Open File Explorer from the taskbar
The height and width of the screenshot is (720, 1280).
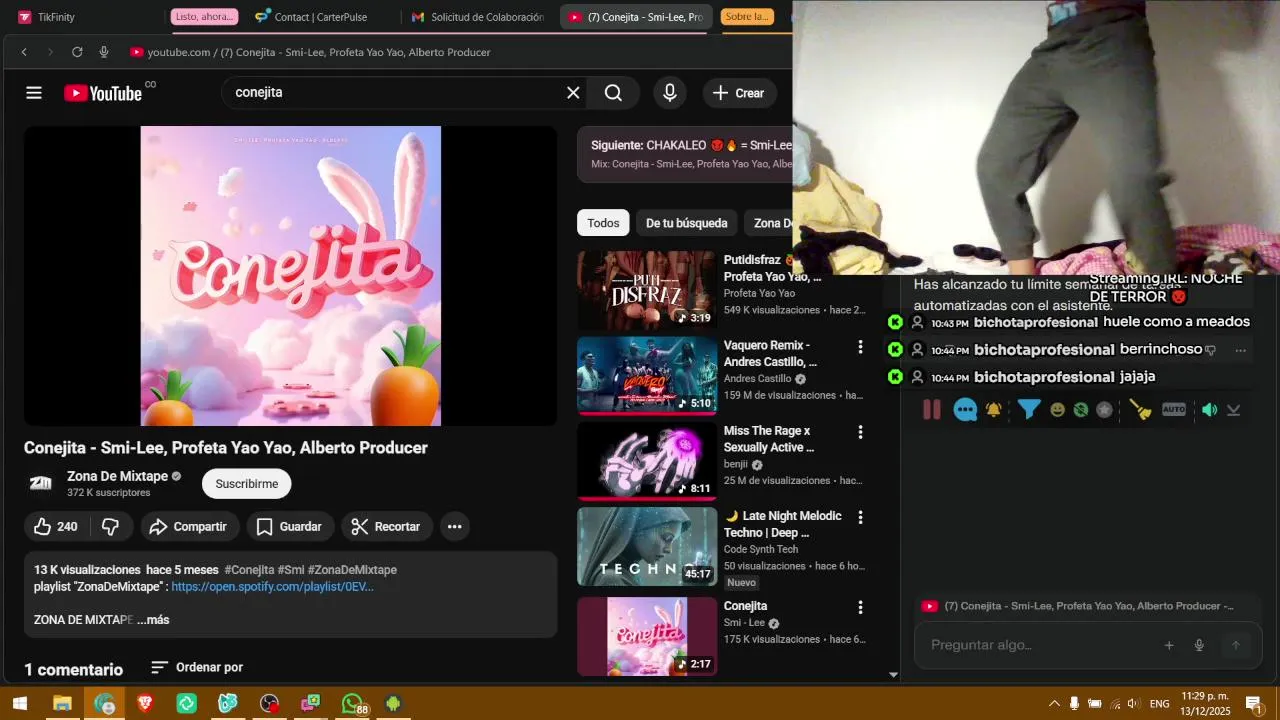tap(62, 703)
